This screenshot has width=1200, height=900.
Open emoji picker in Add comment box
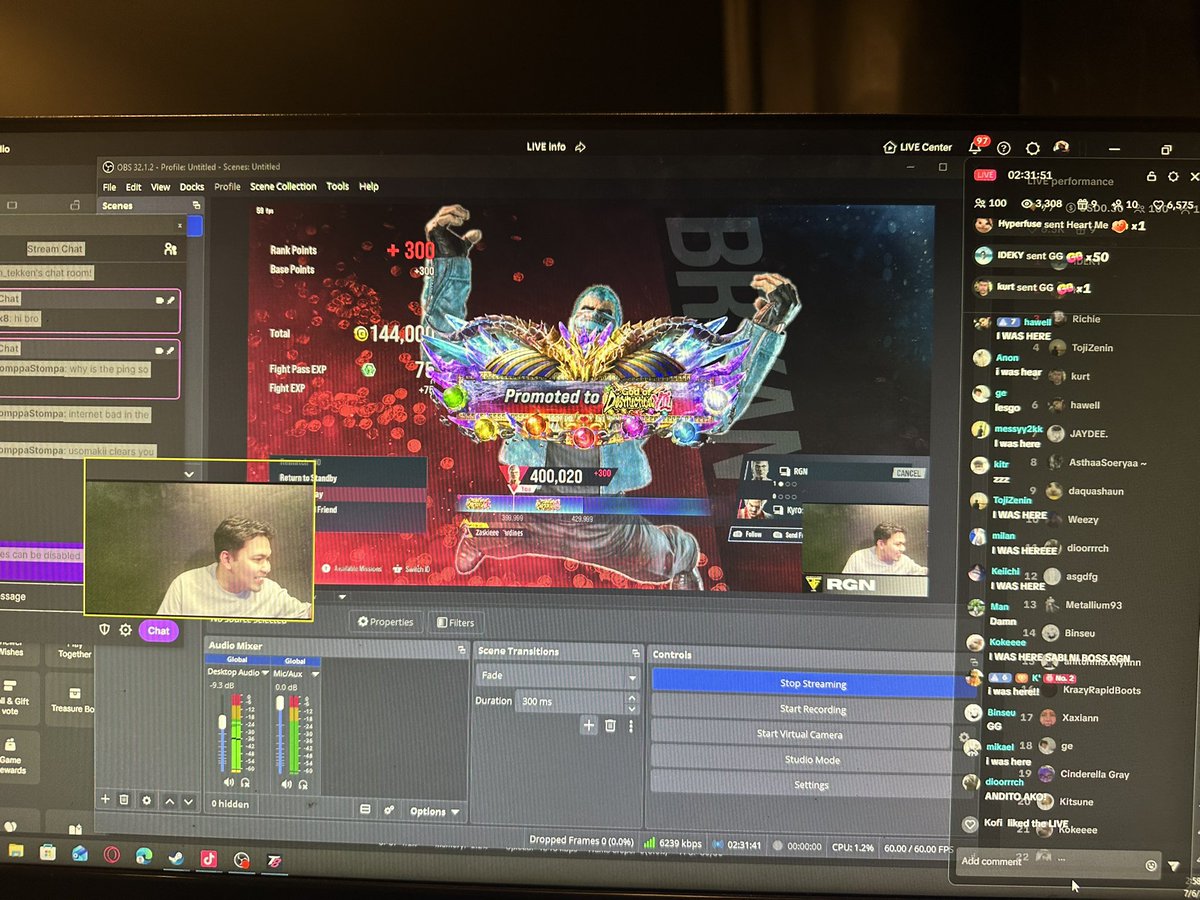pyautogui.click(x=1151, y=865)
